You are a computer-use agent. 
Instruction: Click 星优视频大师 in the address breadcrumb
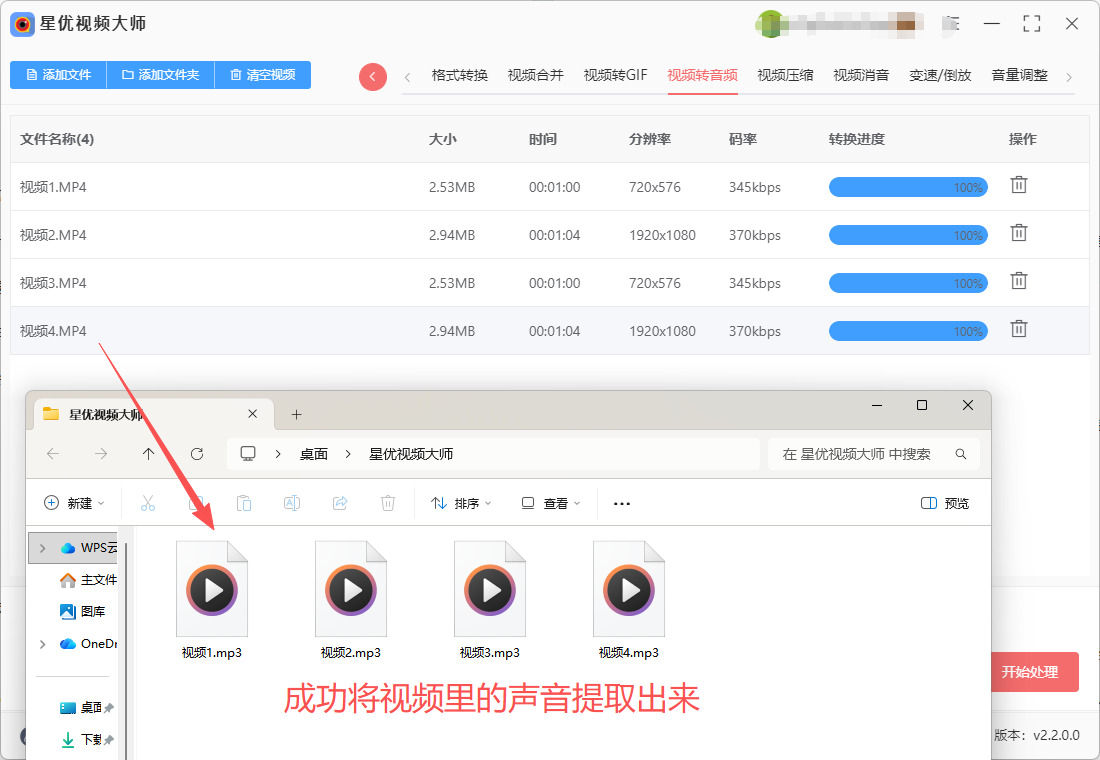411,454
